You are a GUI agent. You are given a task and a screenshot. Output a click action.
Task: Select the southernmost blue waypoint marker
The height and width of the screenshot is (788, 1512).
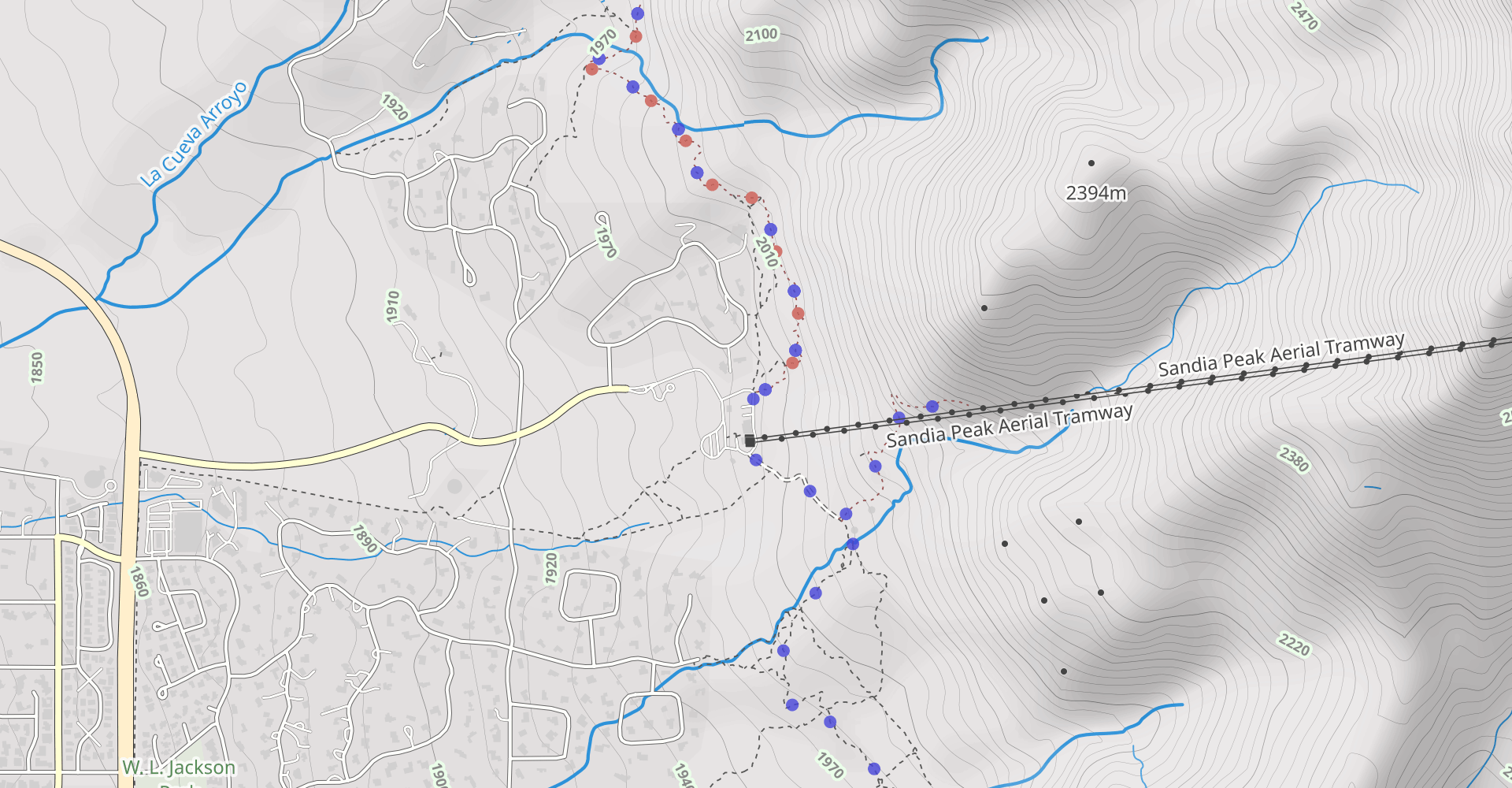tap(873, 768)
